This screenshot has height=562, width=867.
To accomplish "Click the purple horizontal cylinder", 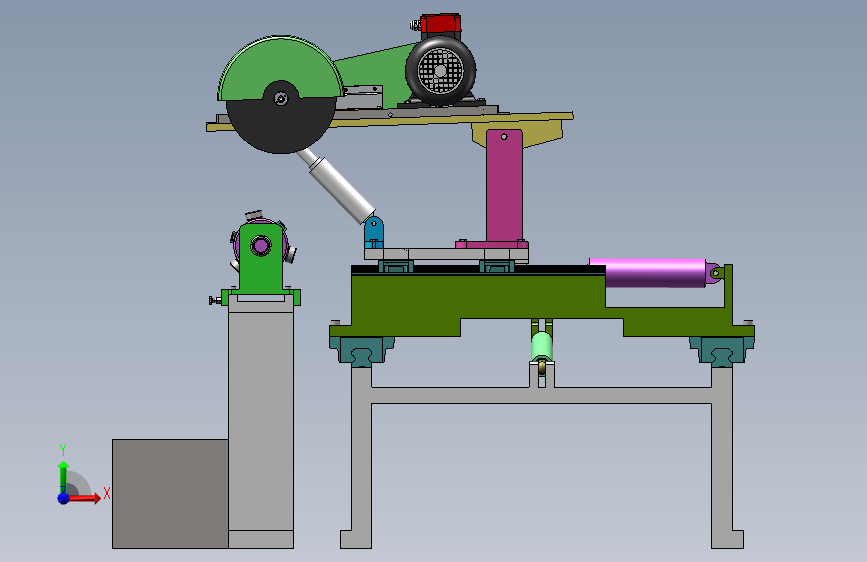I will pos(648,273).
